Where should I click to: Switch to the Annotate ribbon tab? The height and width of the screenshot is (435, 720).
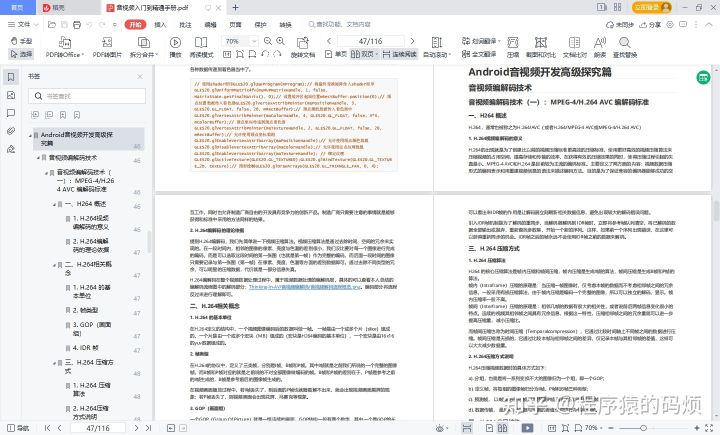pos(185,25)
